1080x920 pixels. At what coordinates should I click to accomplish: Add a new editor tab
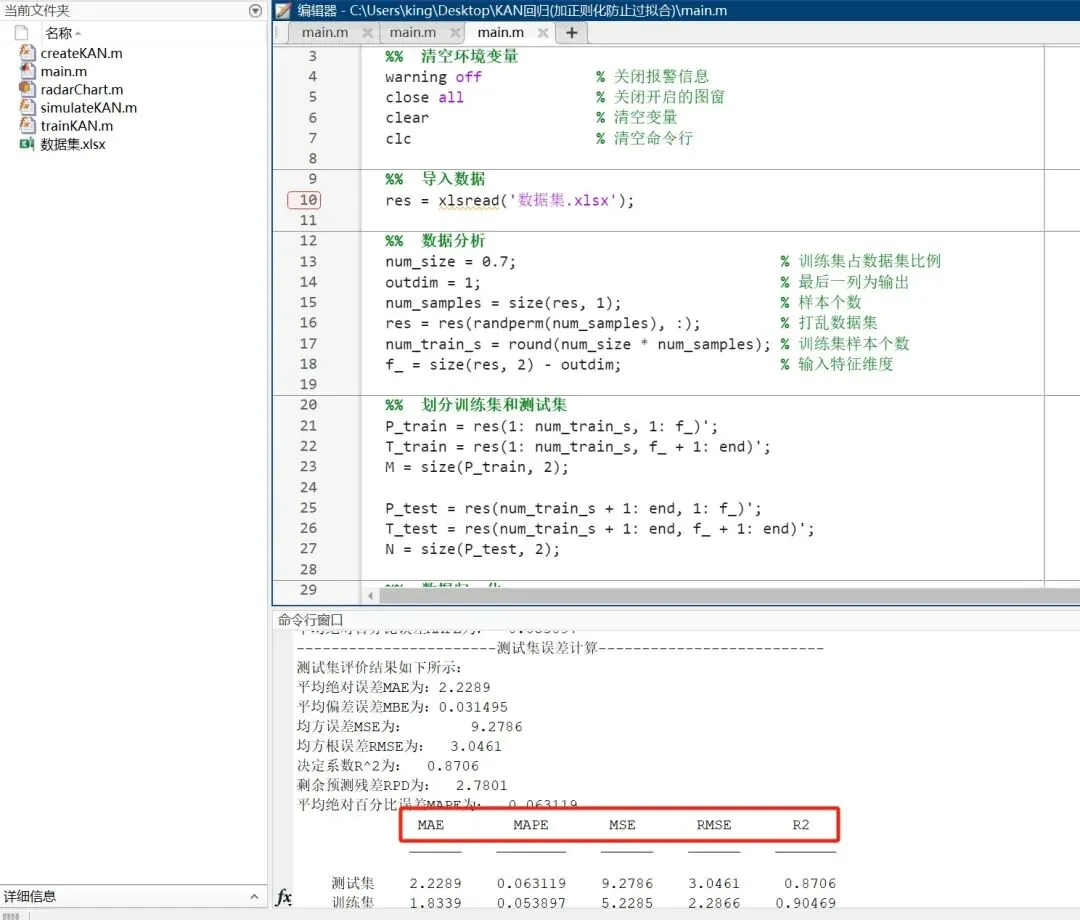coord(572,32)
